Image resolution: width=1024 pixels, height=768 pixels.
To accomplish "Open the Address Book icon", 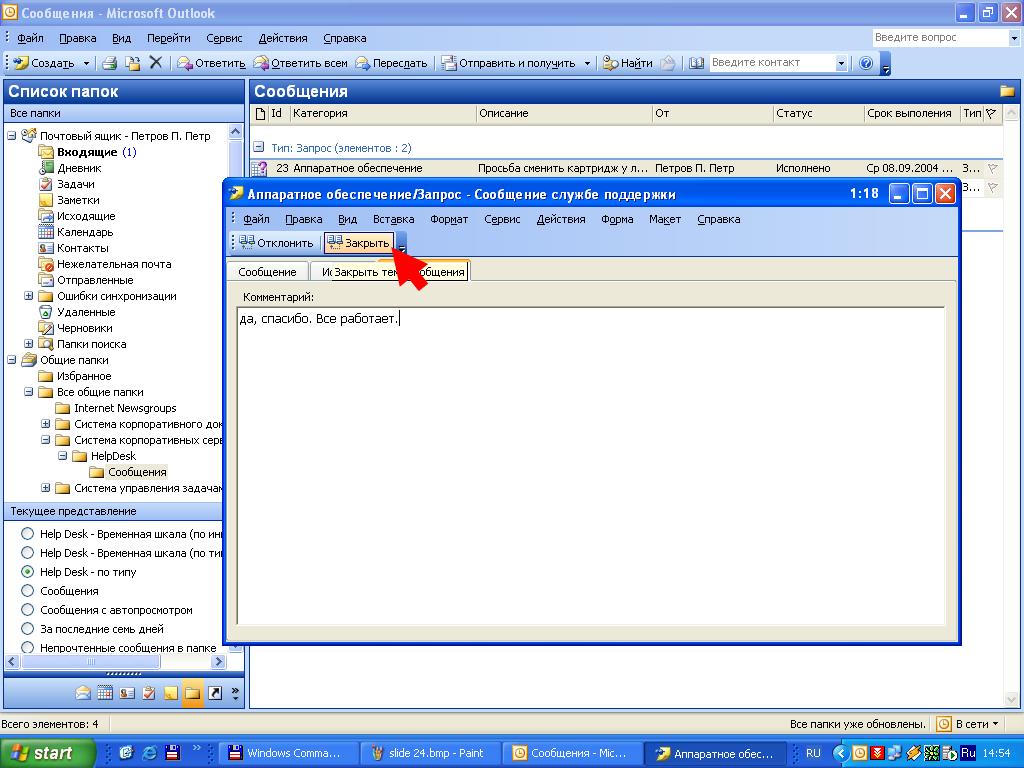I will tap(696, 63).
